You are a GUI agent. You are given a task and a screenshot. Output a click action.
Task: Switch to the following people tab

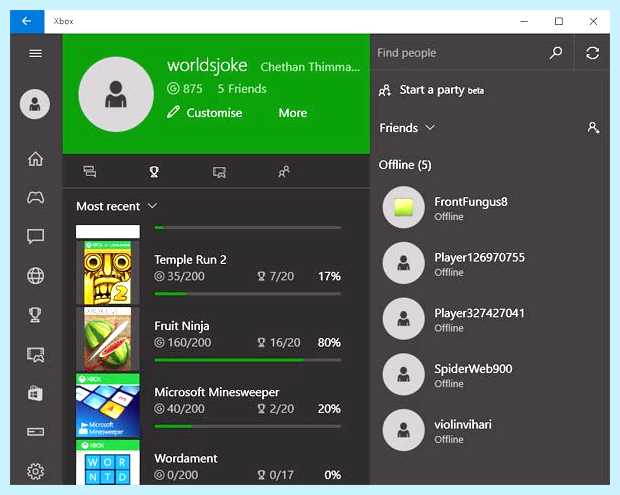(284, 172)
